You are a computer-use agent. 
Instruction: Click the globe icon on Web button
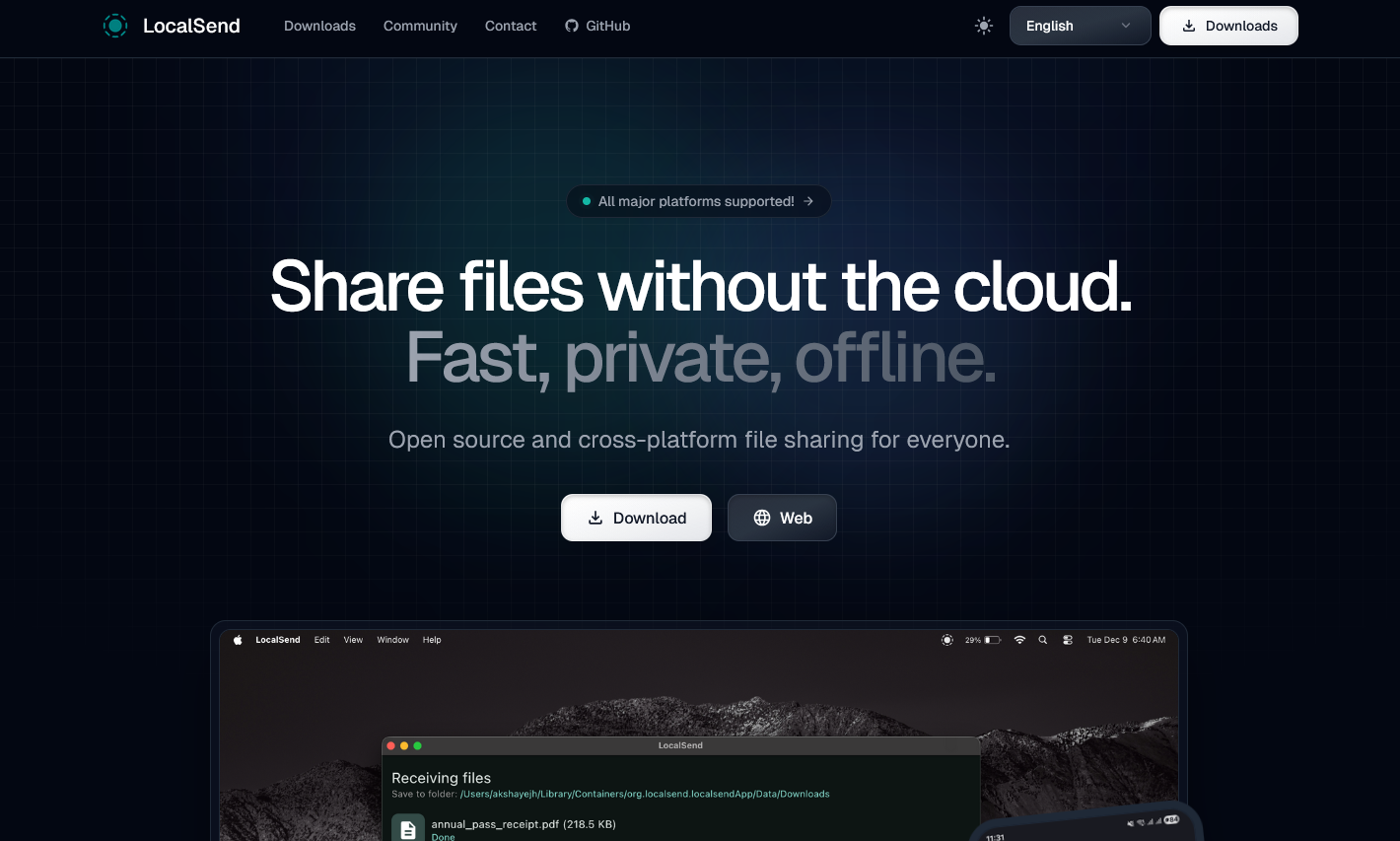[x=762, y=518]
